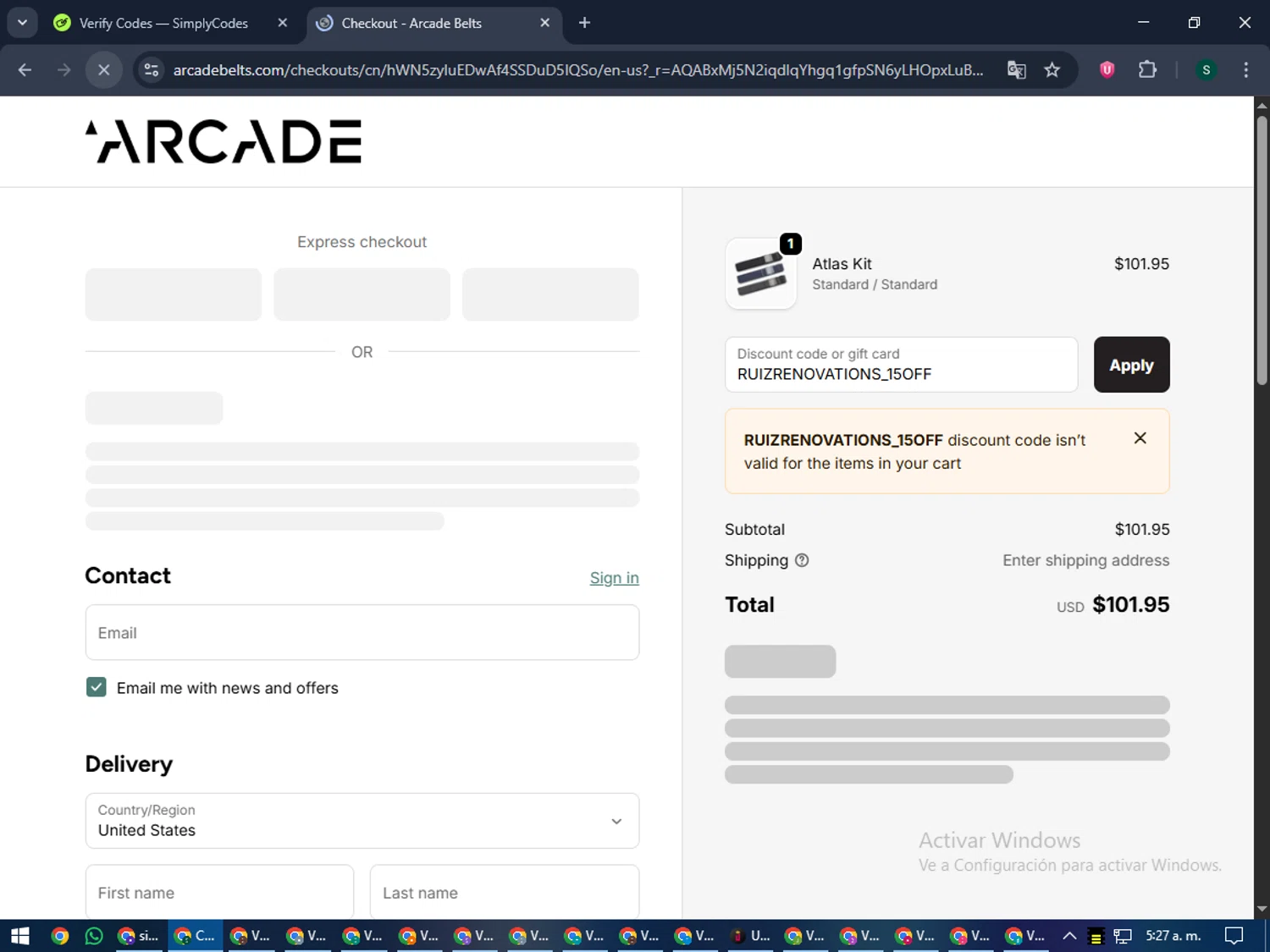This screenshot has height=952, width=1270.
Task: Close the Checkout - Arcade Belts tab
Action: pos(544,23)
